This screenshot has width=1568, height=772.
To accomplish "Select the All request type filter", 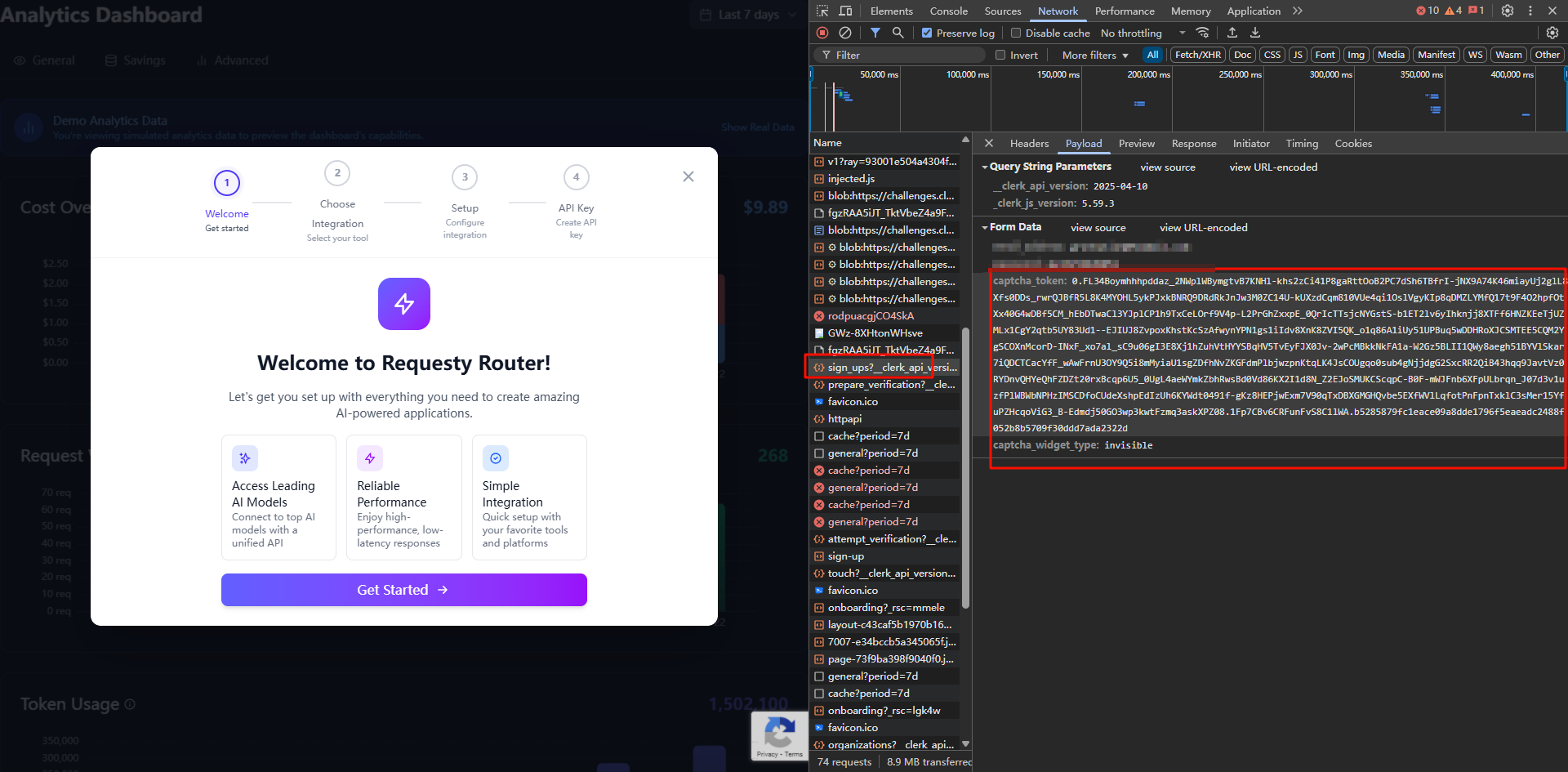I will [x=1152, y=55].
